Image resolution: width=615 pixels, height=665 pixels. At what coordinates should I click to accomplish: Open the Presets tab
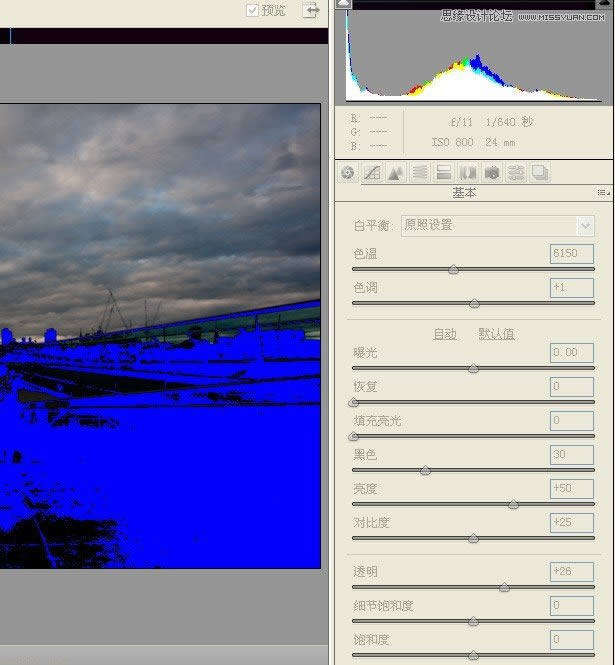516,173
